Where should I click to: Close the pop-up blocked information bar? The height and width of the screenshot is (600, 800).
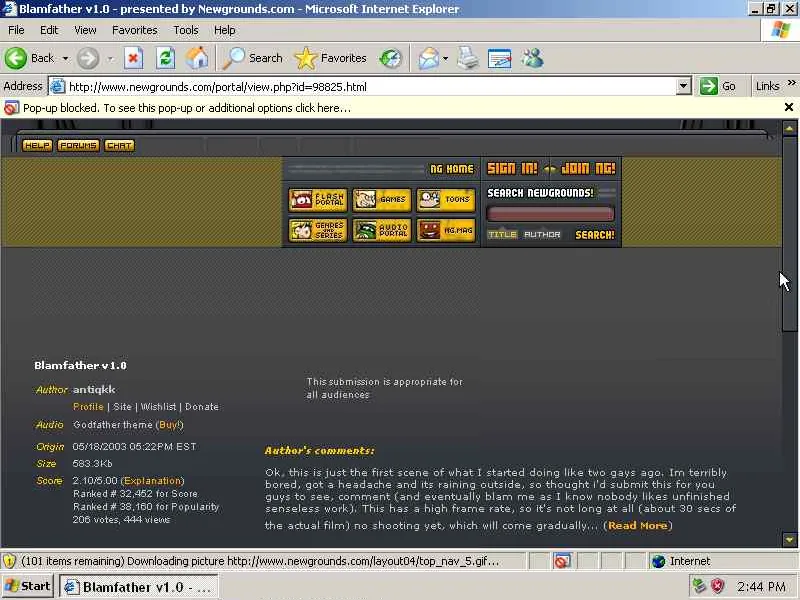789,107
